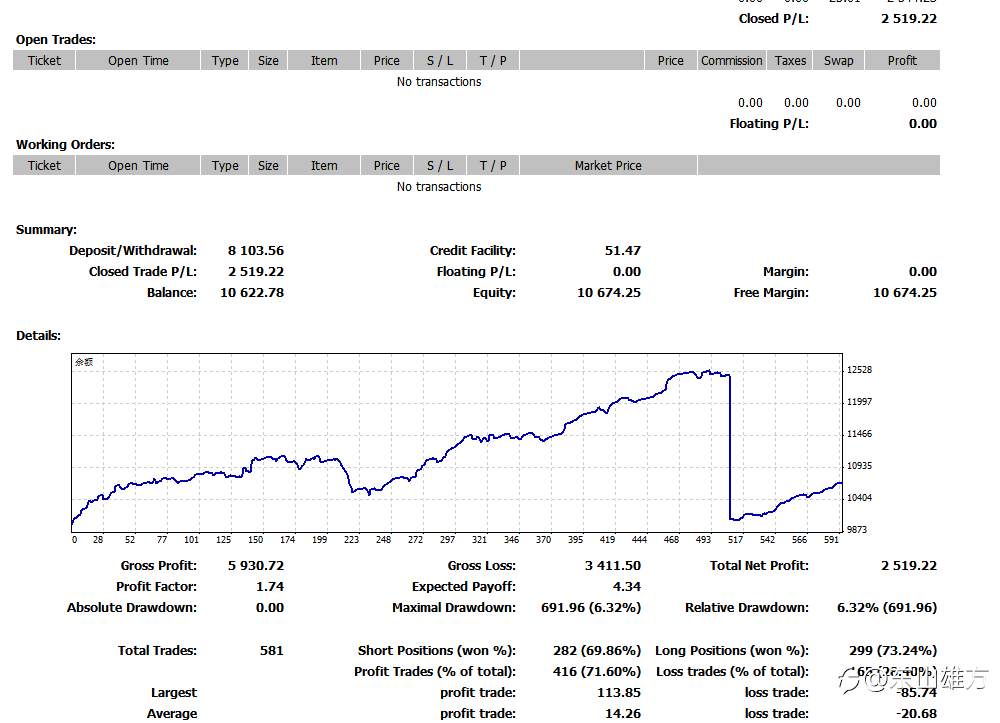1000x723 pixels.
Task: Click the Gross Loss value 3 411.50
Action: click(613, 566)
